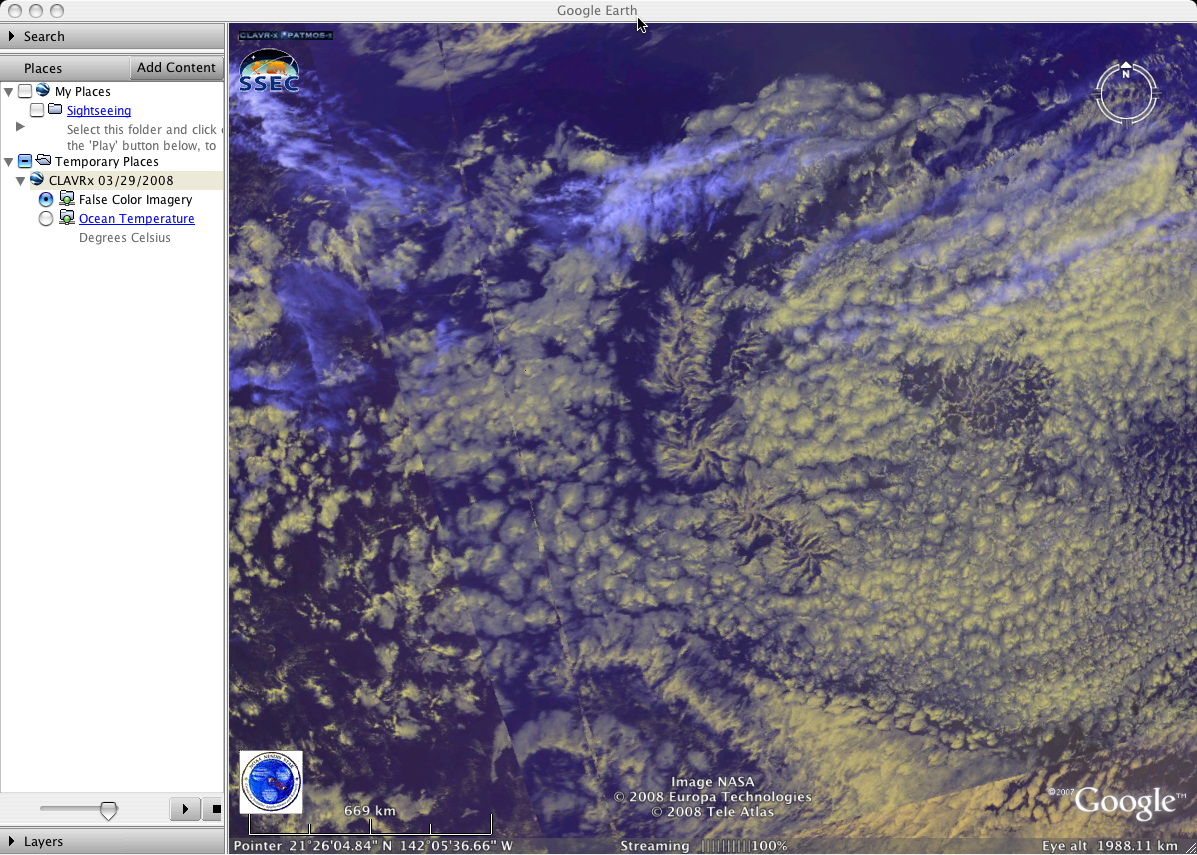Click the Google logo on the map
This screenshot has width=1197, height=855.
pyautogui.click(x=1126, y=802)
